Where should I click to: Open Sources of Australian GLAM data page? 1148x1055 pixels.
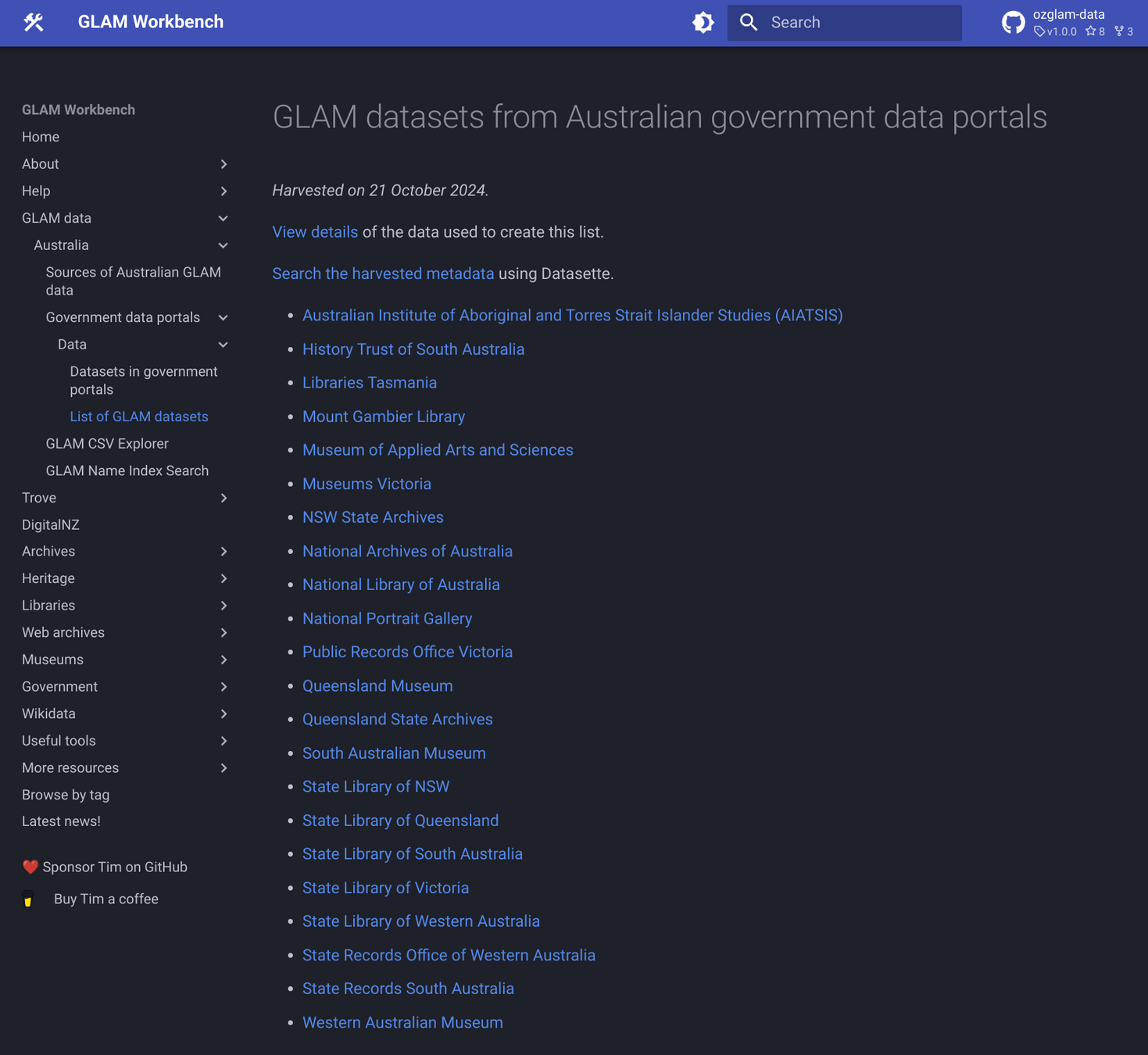point(134,281)
